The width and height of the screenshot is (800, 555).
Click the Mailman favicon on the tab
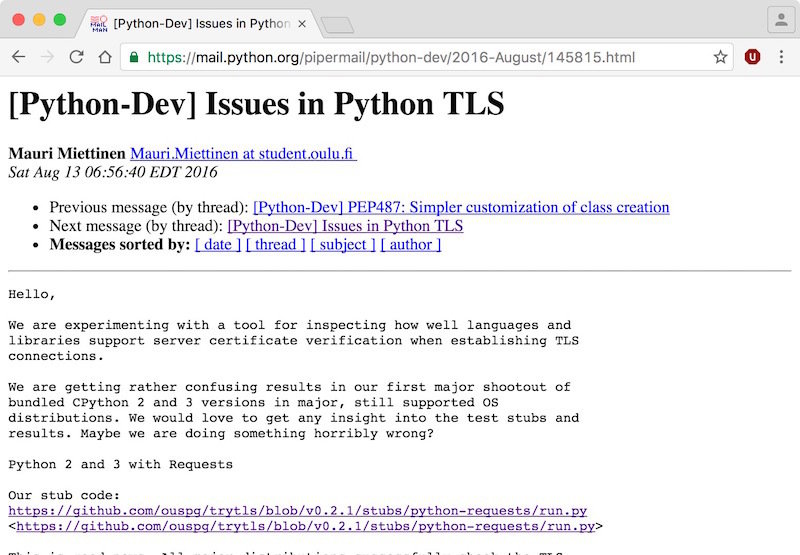(x=99, y=23)
